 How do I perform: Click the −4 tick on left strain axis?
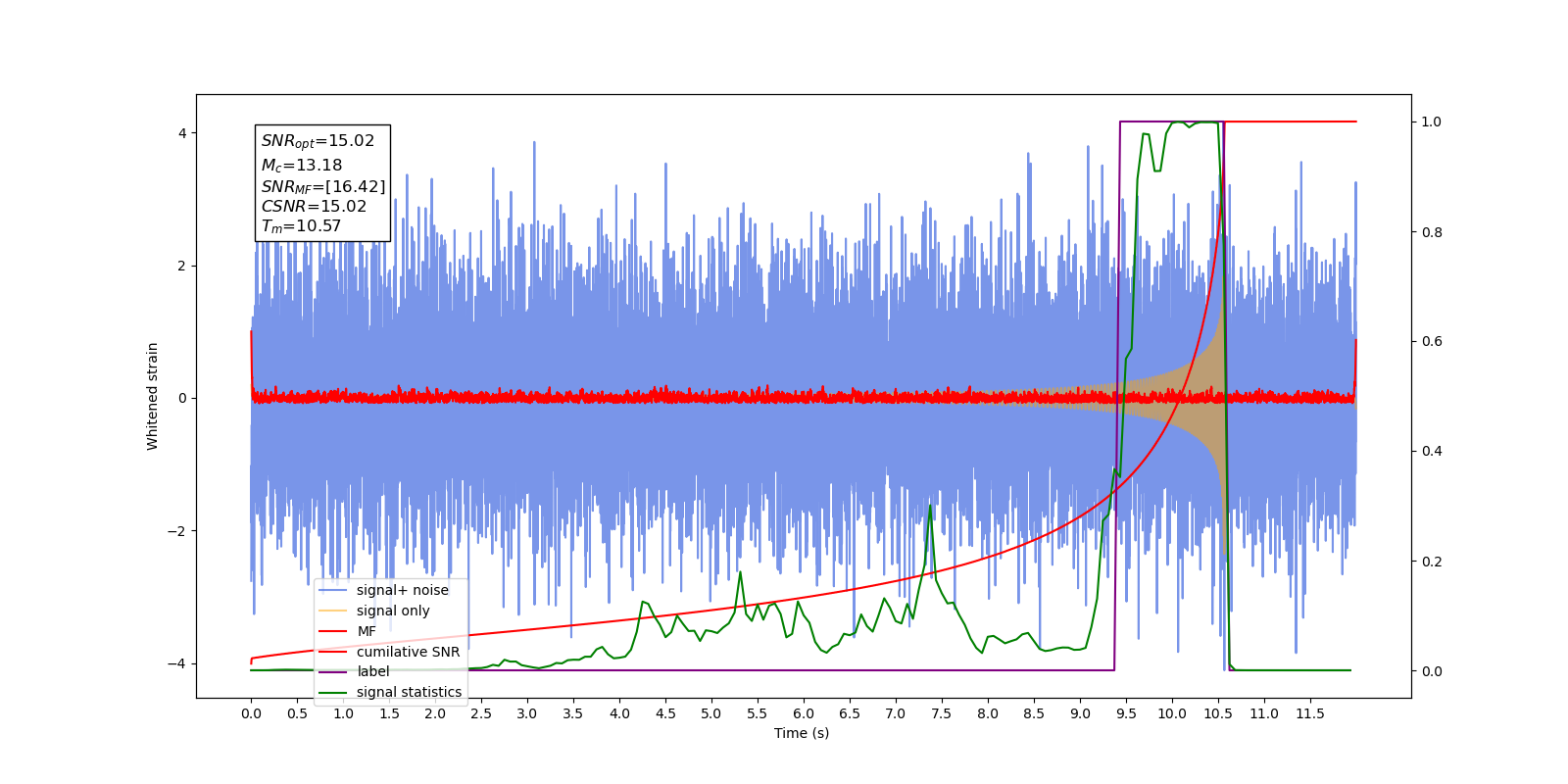pos(176,663)
